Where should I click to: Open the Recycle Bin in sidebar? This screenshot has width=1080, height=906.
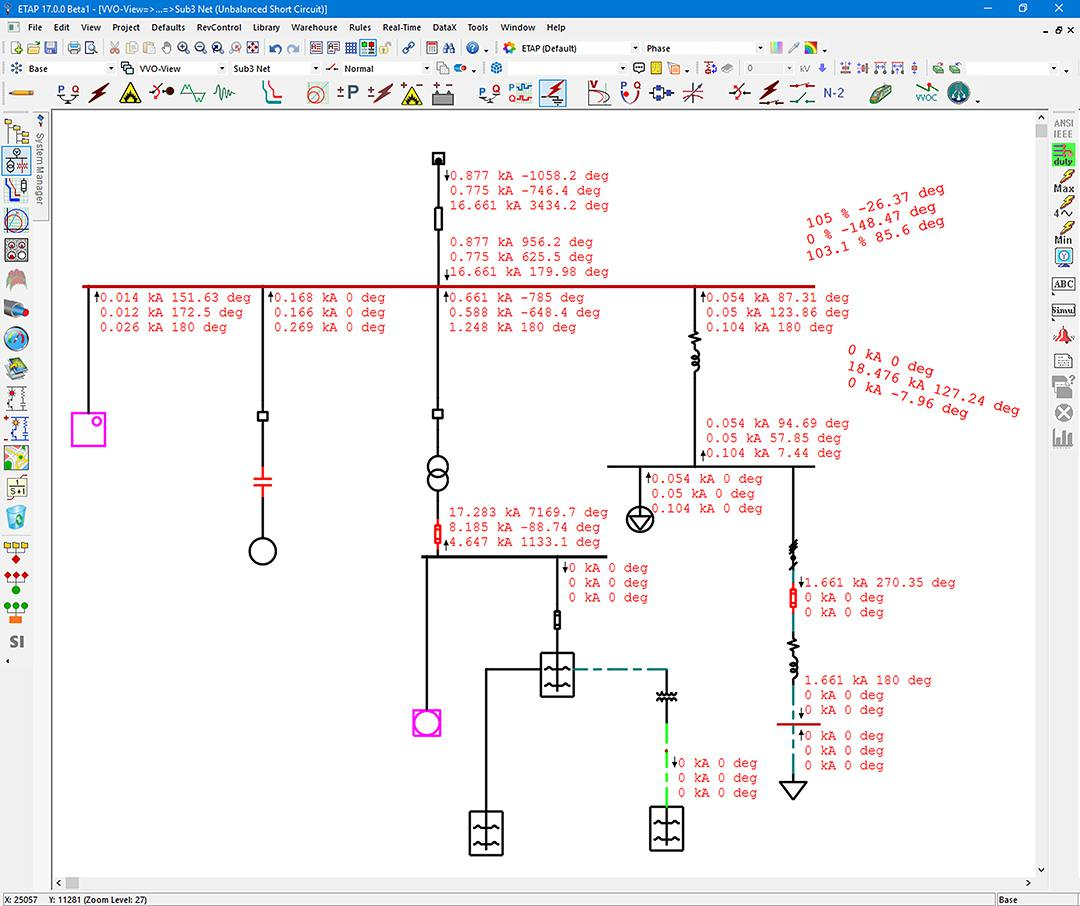(x=16, y=518)
